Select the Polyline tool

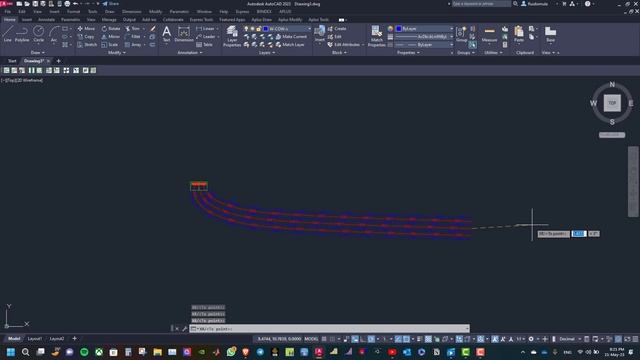[x=22, y=34]
